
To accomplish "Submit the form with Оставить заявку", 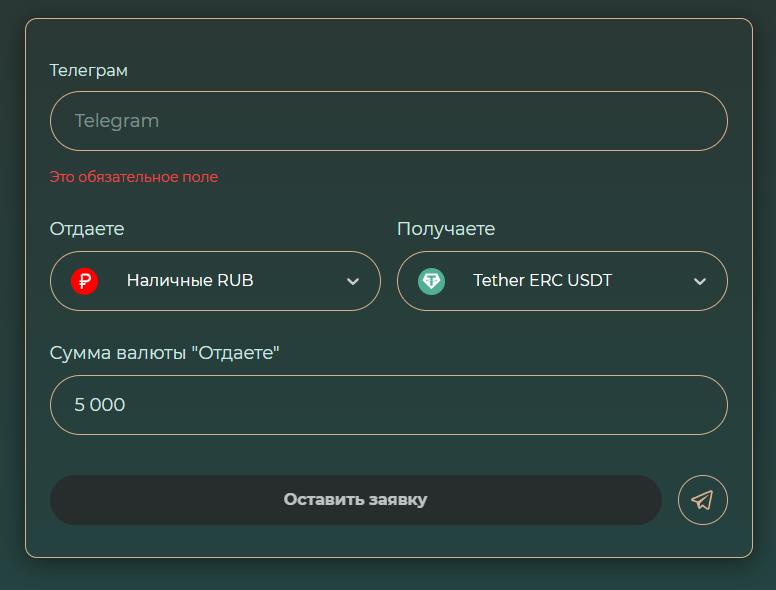I will 355,500.
